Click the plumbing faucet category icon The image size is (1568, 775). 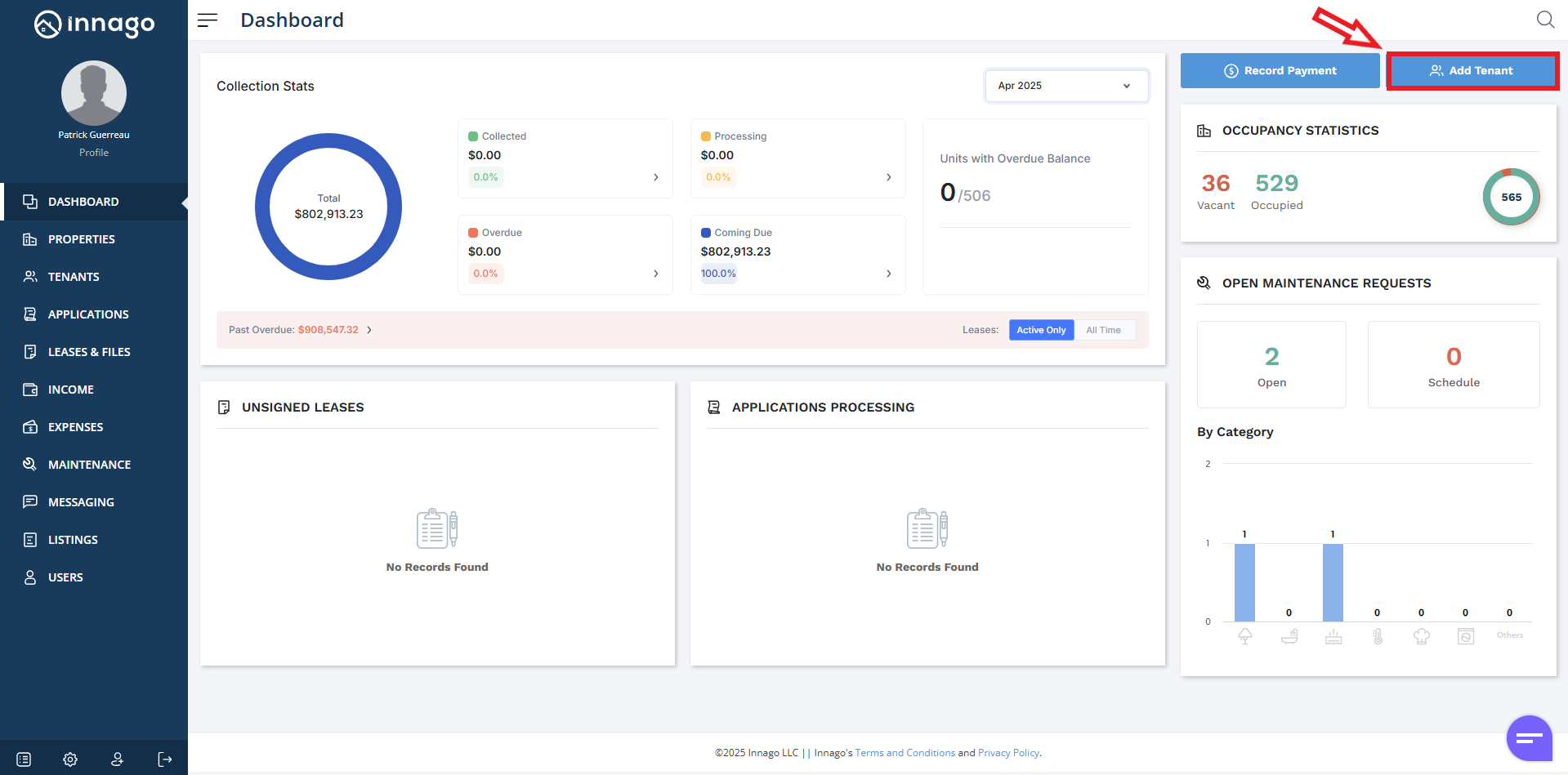(1289, 637)
